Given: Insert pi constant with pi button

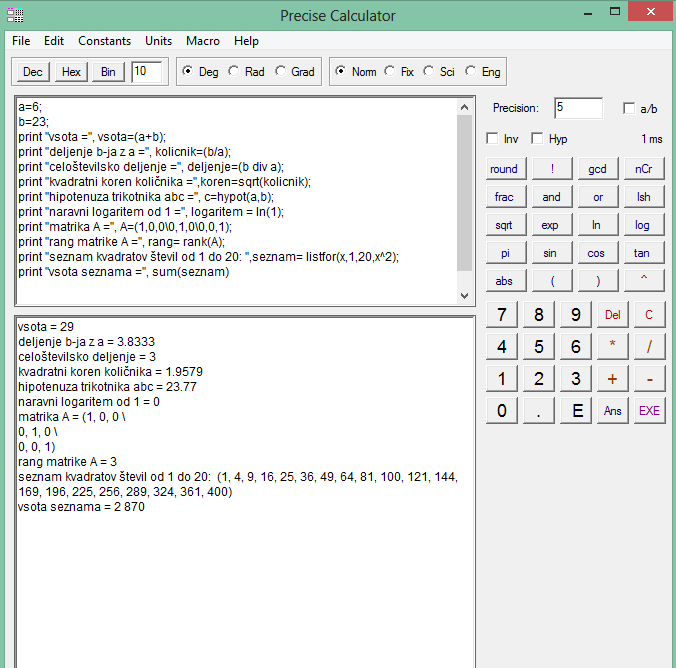Looking at the screenshot, I should click(504, 253).
